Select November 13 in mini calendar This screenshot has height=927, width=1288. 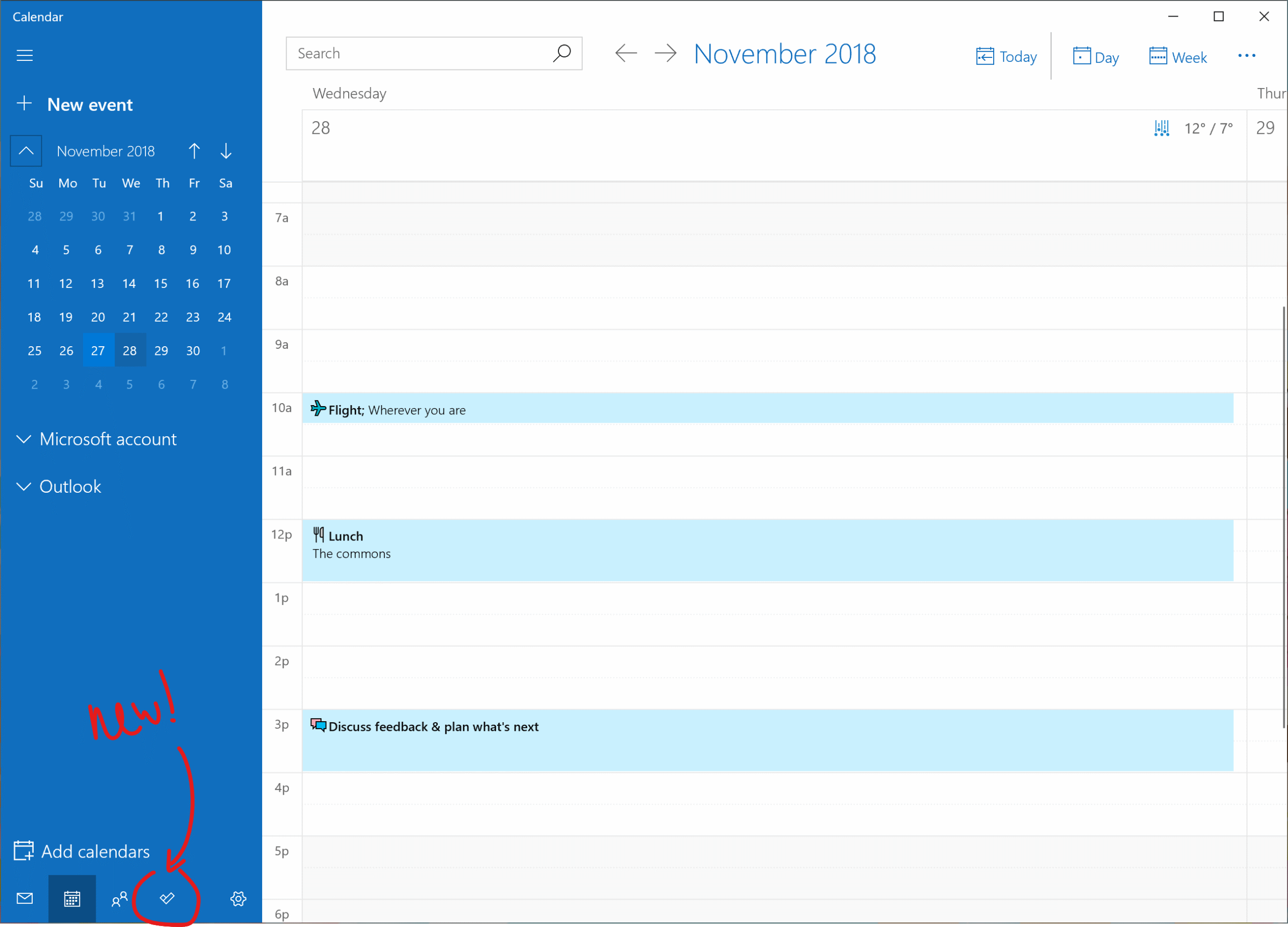(x=98, y=283)
